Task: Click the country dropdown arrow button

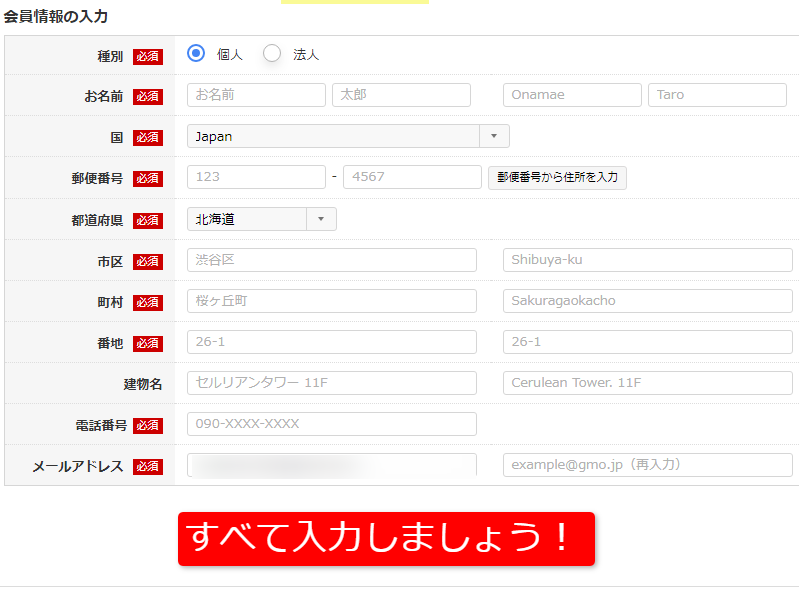Action: 495,136
